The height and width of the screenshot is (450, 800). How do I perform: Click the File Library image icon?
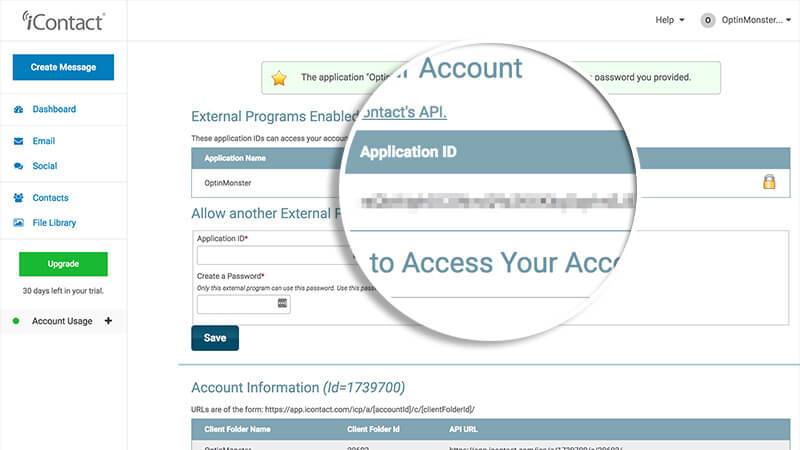(18, 222)
